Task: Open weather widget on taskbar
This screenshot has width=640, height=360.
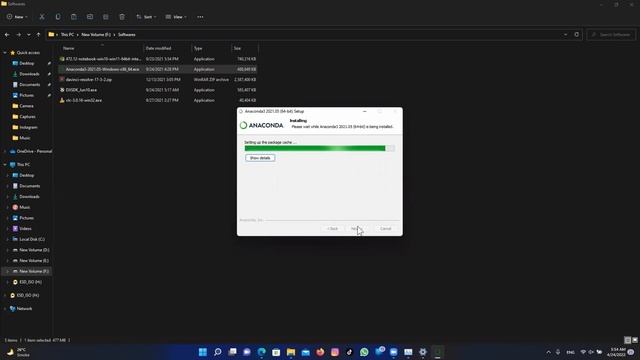Action: pyautogui.click(x=19, y=352)
